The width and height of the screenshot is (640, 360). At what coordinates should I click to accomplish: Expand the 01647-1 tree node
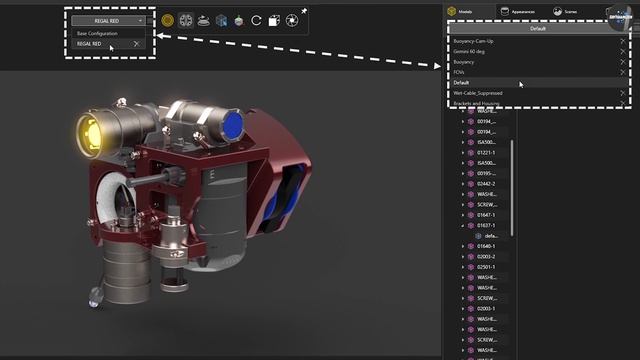tap(463, 215)
